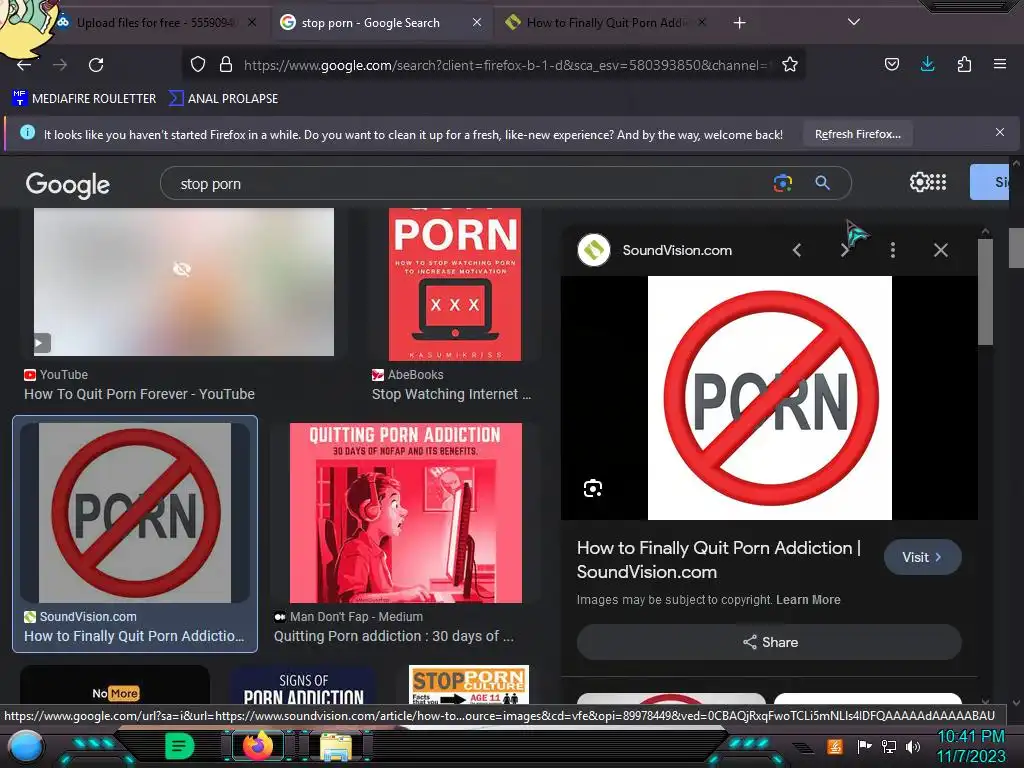This screenshot has height=768, width=1024.
Task: Click the Visit button
Action: tap(922, 557)
